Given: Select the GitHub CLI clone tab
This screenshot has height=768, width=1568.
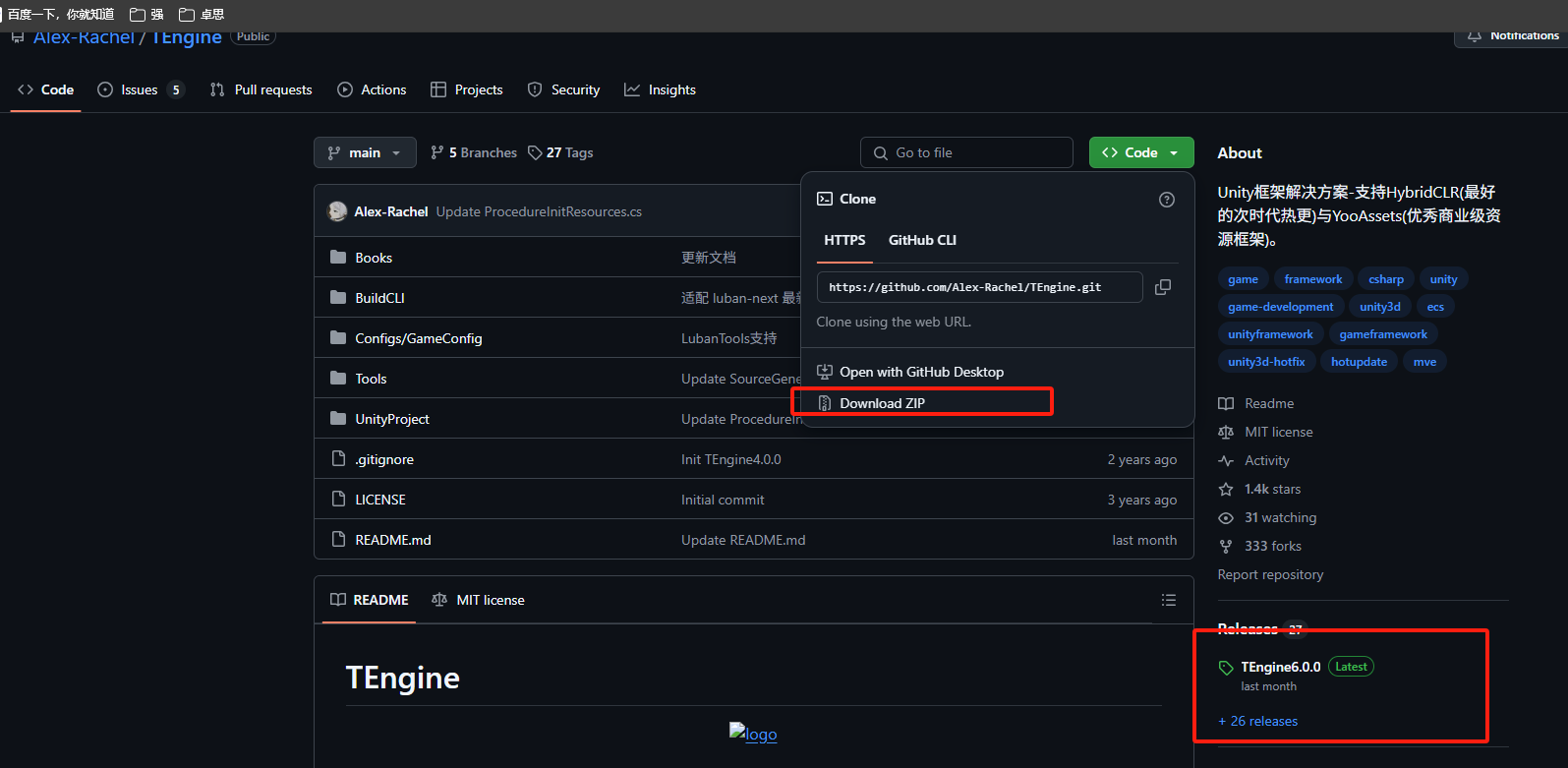Looking at the screenshot, I should [922, 240].
